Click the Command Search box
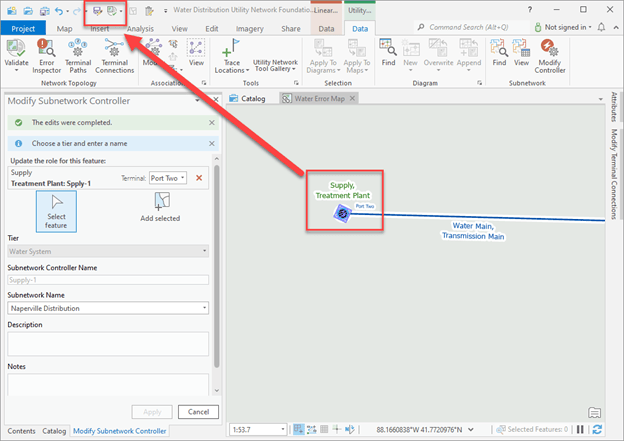This screenshot has width=624, height=441. coord(472,27)
